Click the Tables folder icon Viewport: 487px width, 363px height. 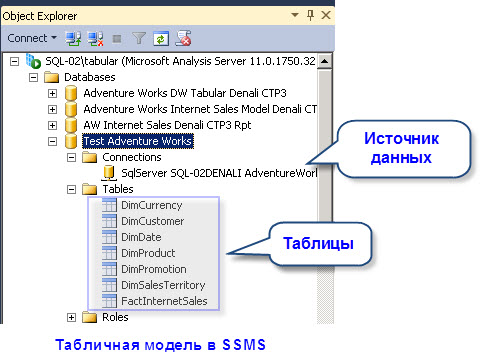pyautogui.click(x=90, y=189)
